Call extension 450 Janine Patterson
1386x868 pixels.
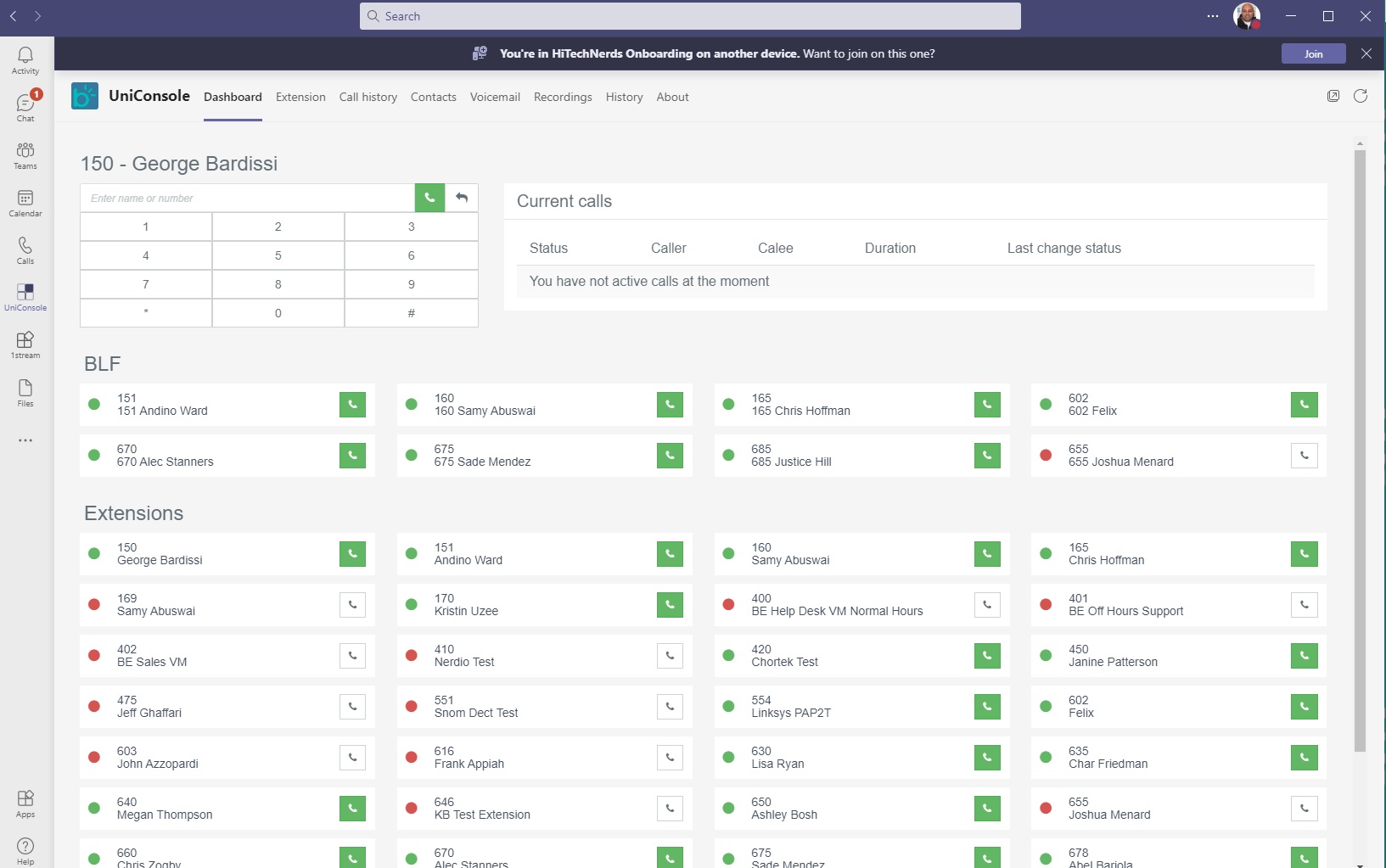point(1305,656)
